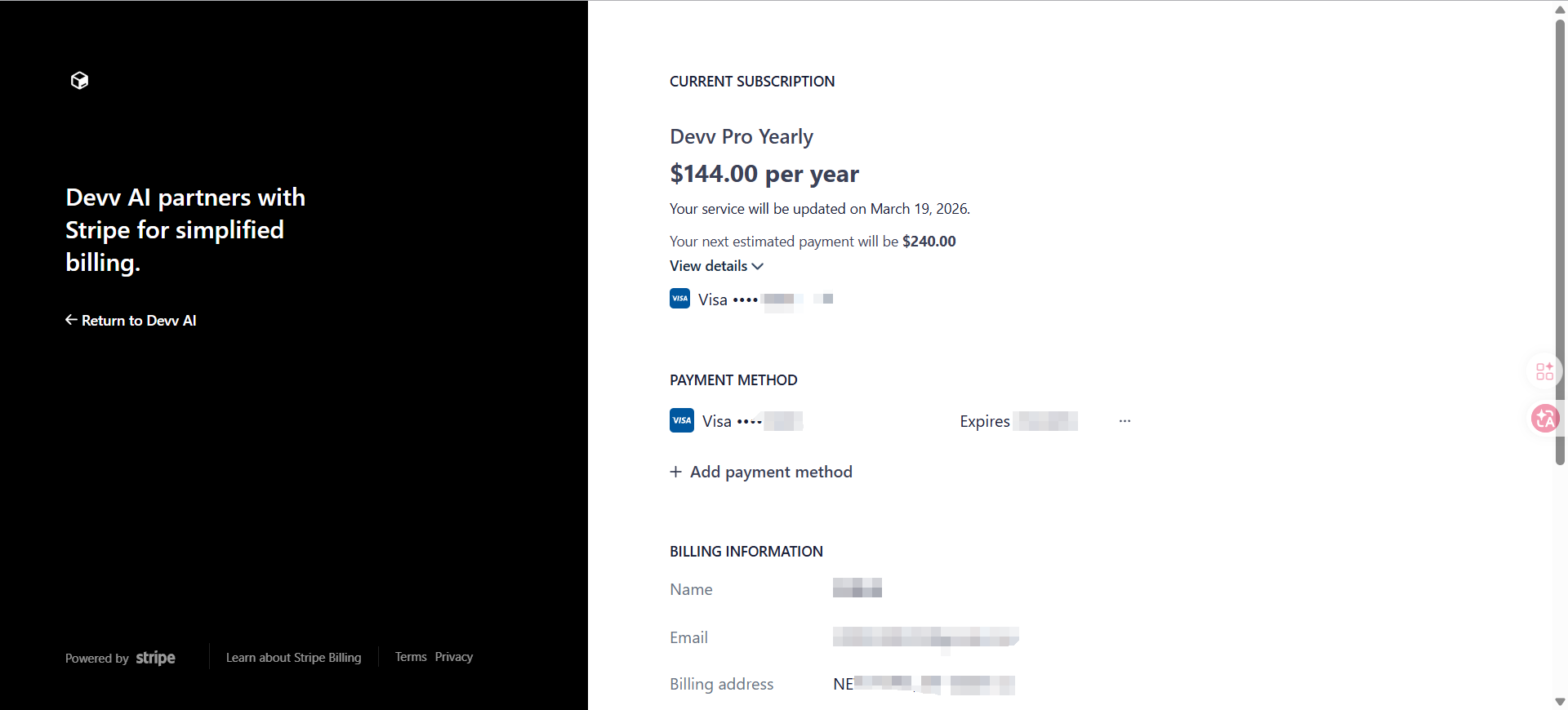Click the grid sparkle floating extension icon
1568x710 pixels.
tap(1544, 371)
